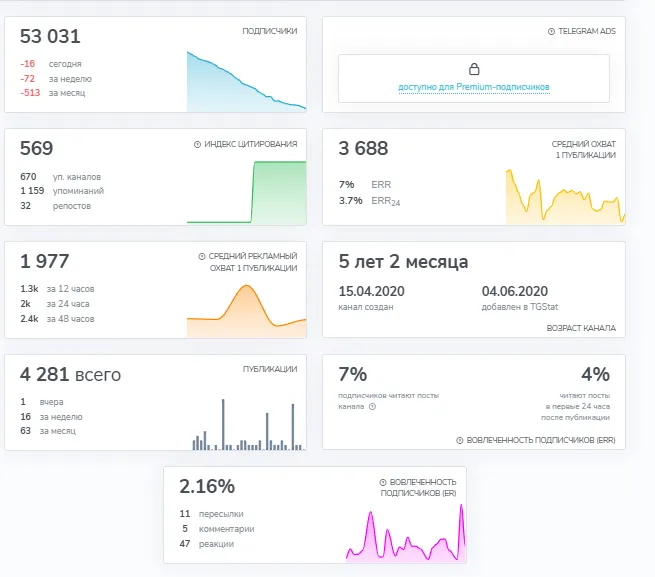655x577 pixels.
Task: Open the yellow average reach chart
Action: point(566,196)
